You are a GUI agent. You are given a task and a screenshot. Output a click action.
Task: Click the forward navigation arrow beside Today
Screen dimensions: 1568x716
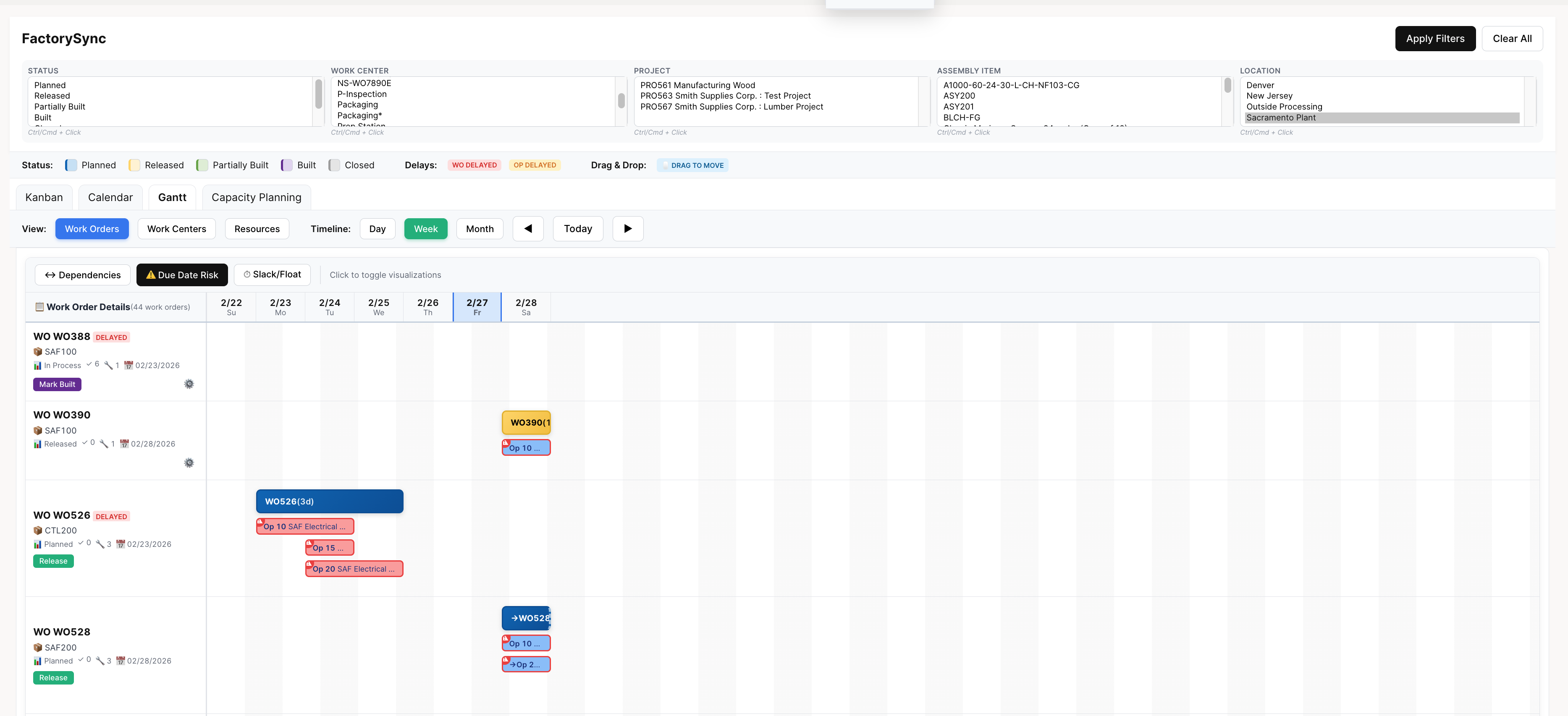(x=627, y=229)
